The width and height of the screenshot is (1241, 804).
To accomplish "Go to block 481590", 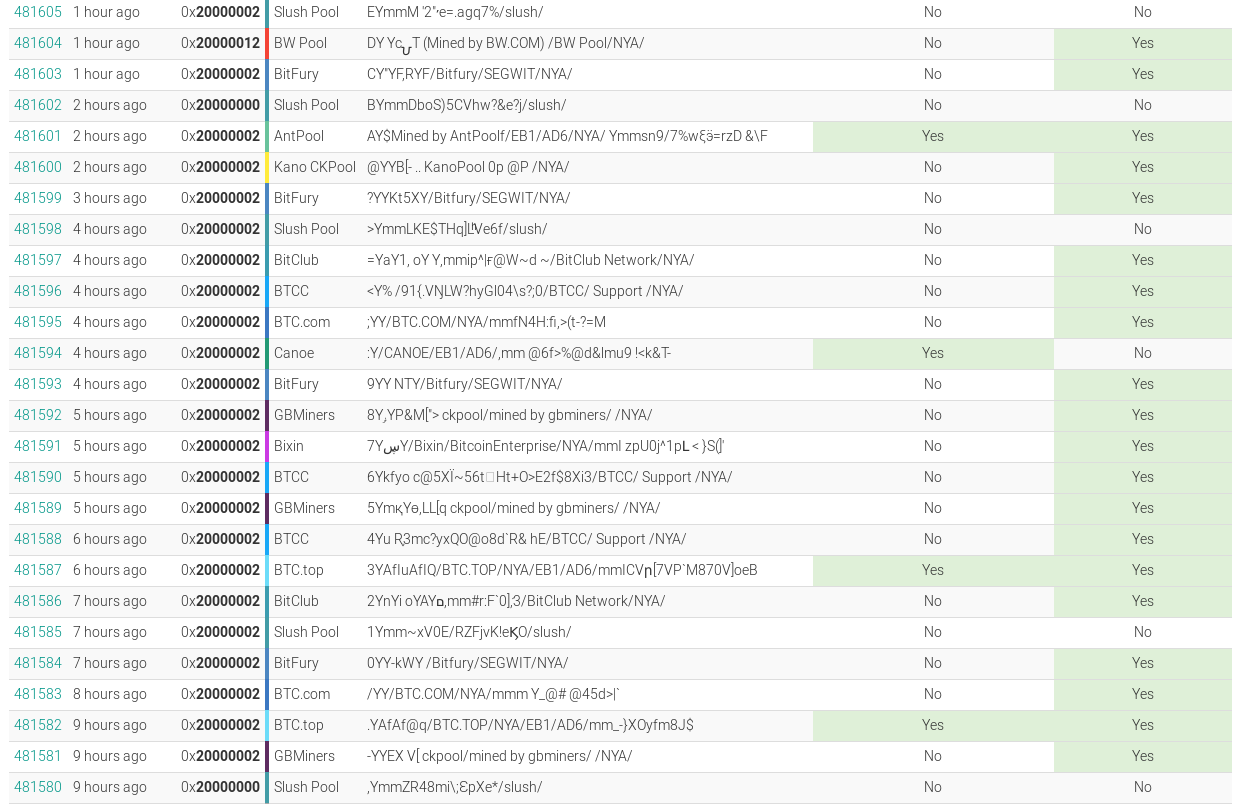I will point(38,477).
